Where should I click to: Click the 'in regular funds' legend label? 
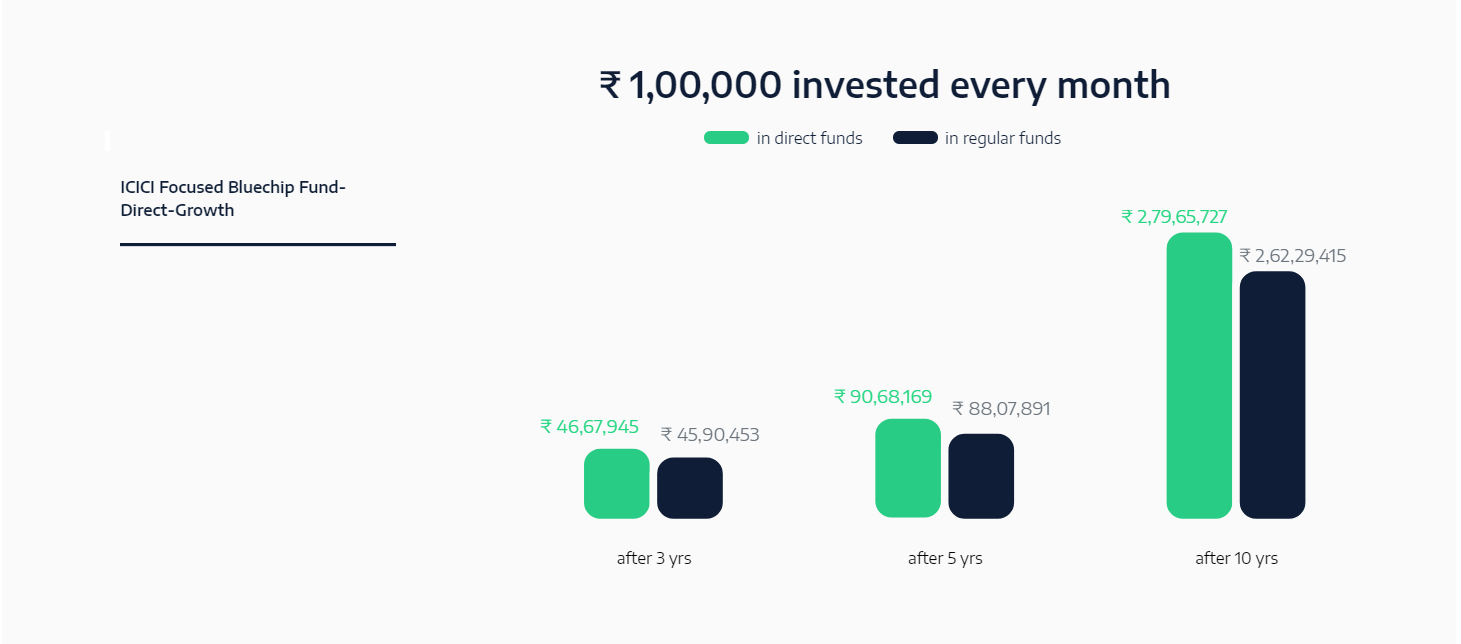[x=1003, y=138]
